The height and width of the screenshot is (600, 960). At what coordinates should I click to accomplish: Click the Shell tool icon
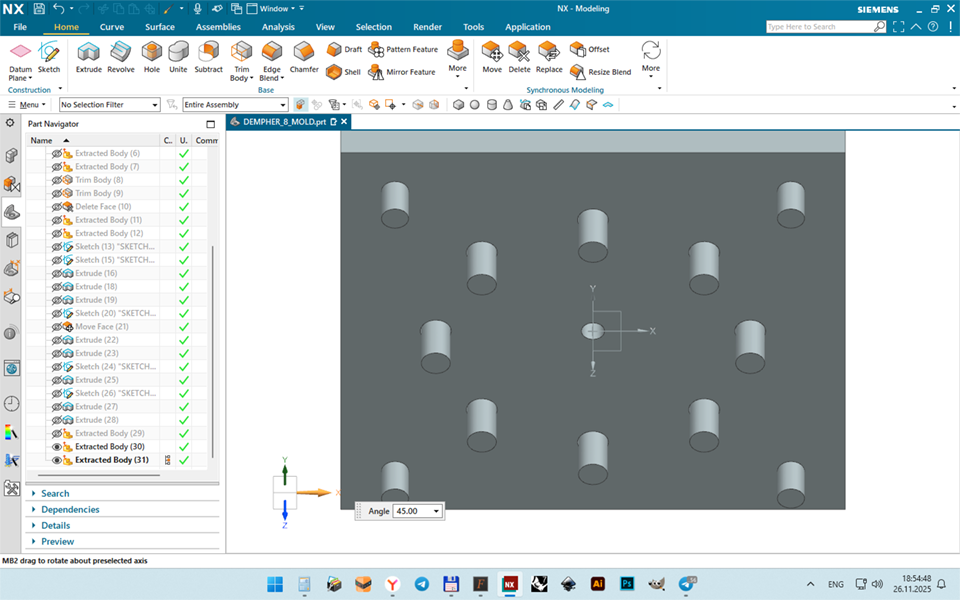click(334, 72)
